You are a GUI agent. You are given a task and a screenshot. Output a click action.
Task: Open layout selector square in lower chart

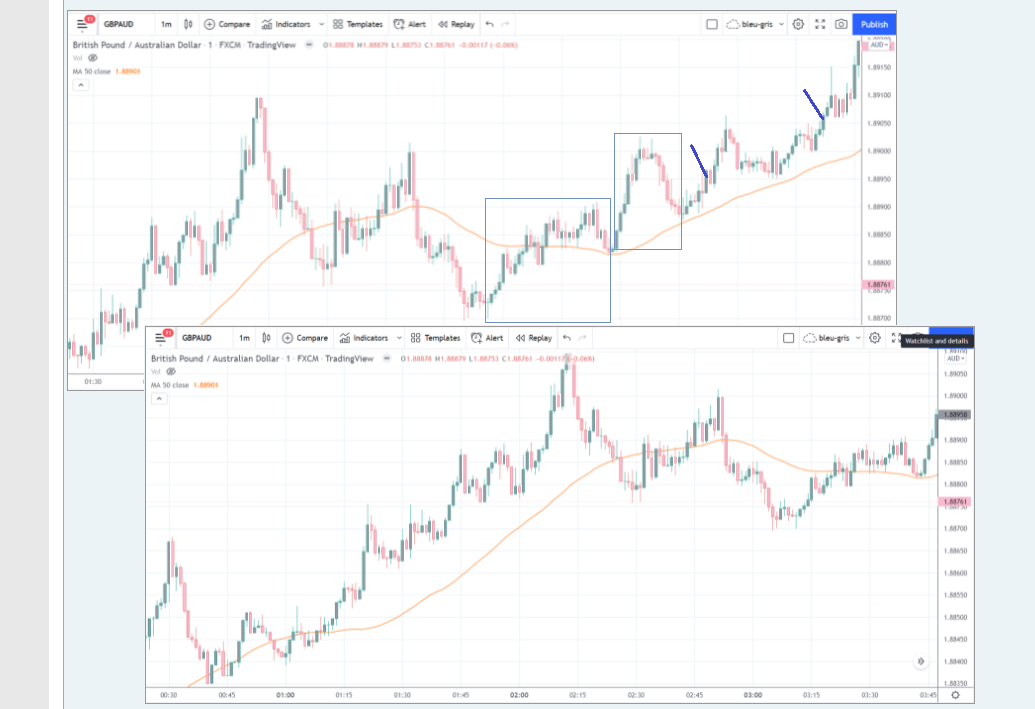coord(788,338)
